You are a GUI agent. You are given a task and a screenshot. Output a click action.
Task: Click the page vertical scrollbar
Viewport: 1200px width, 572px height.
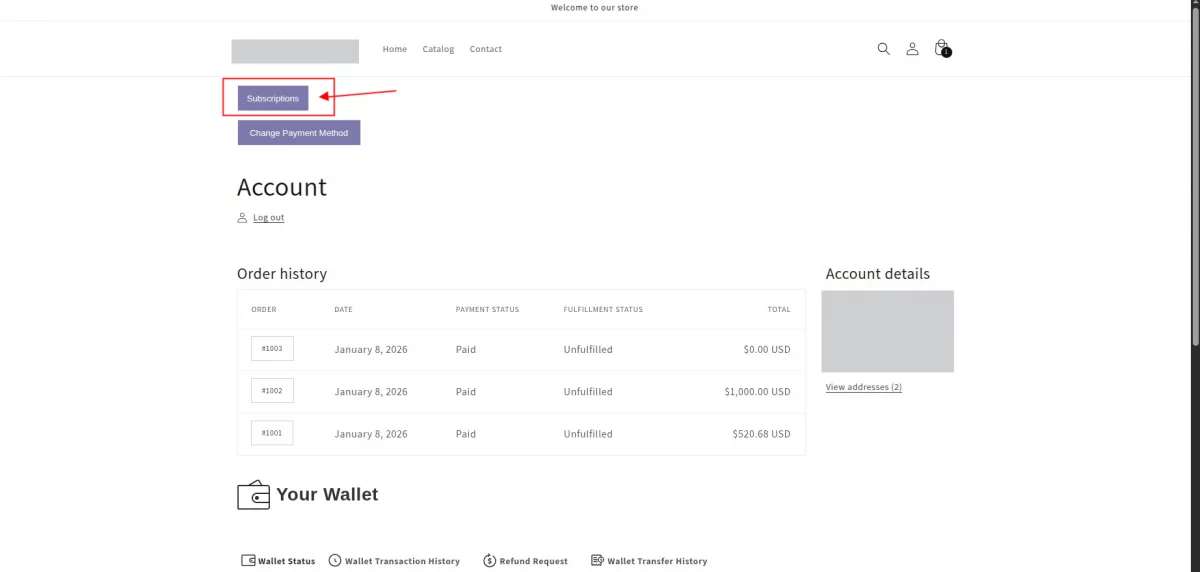[1194, 175]
